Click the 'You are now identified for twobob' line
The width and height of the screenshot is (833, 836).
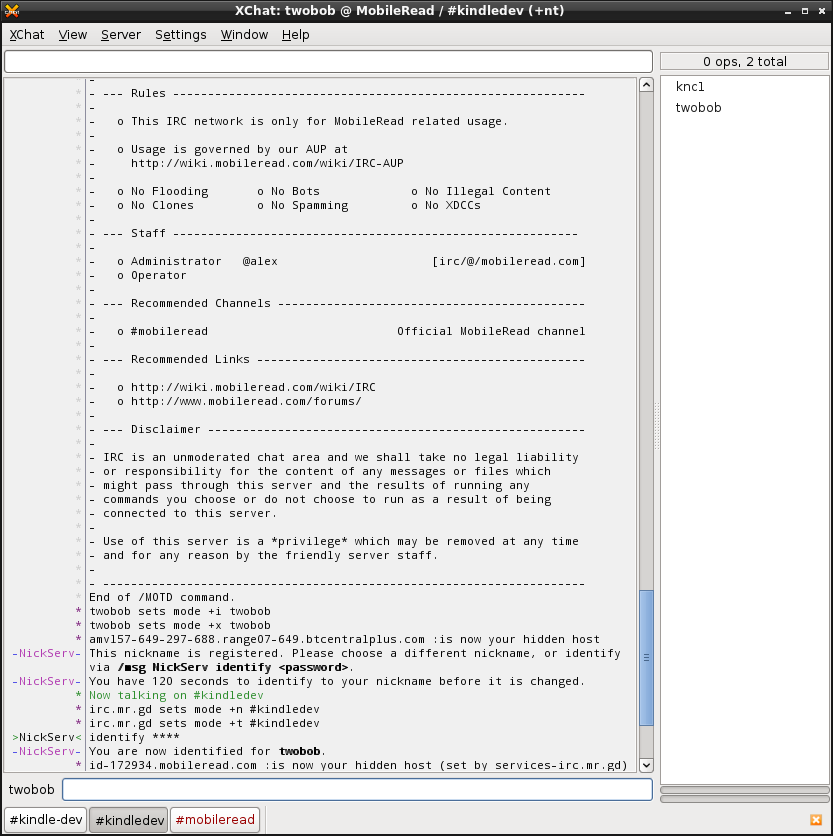207,751
